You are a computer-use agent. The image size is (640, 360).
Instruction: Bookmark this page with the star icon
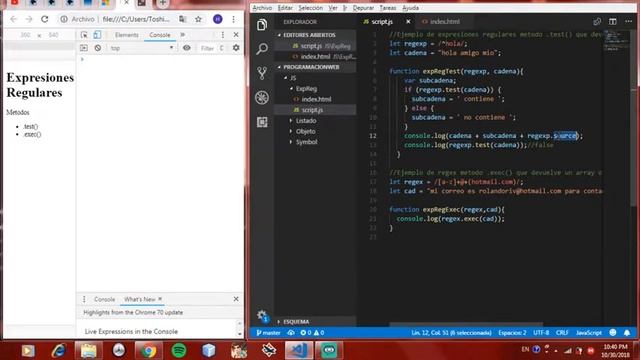pyautogui.click(x=198, y=19)
